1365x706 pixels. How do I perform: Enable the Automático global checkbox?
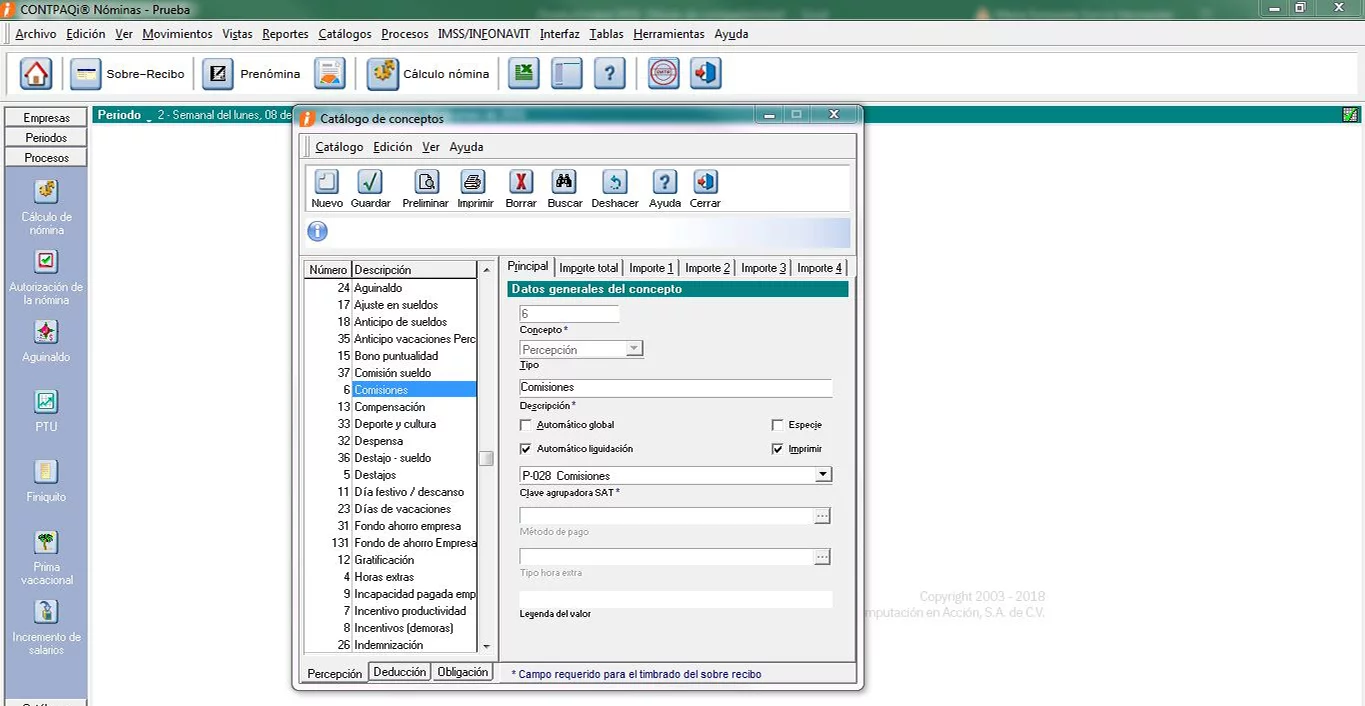click(526, 425)
